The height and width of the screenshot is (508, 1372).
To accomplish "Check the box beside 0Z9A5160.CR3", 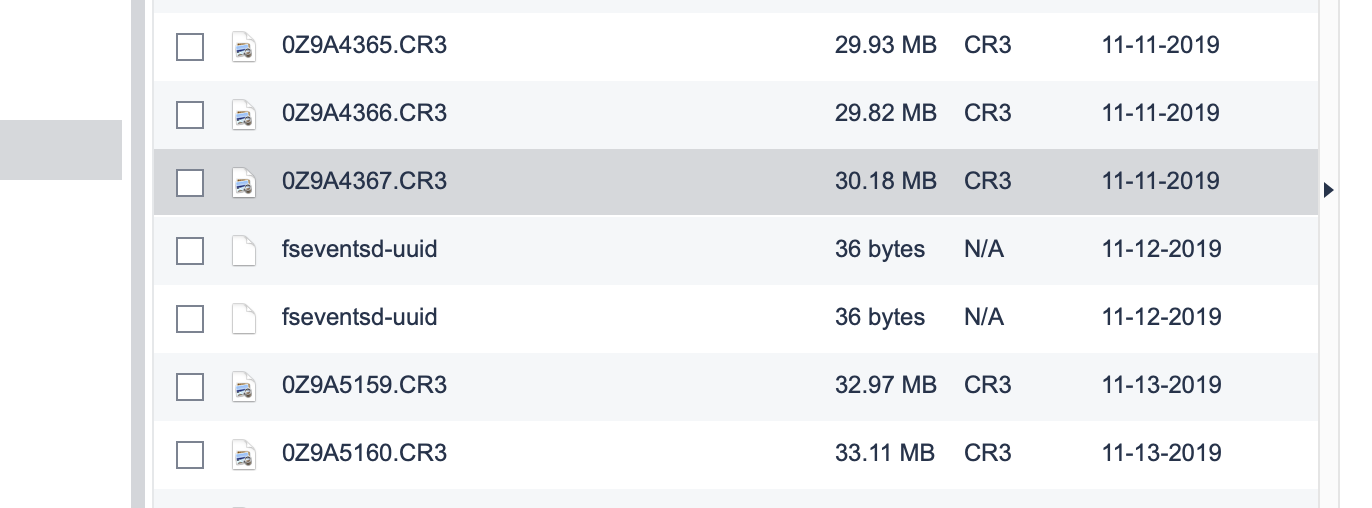I will 190,455.
